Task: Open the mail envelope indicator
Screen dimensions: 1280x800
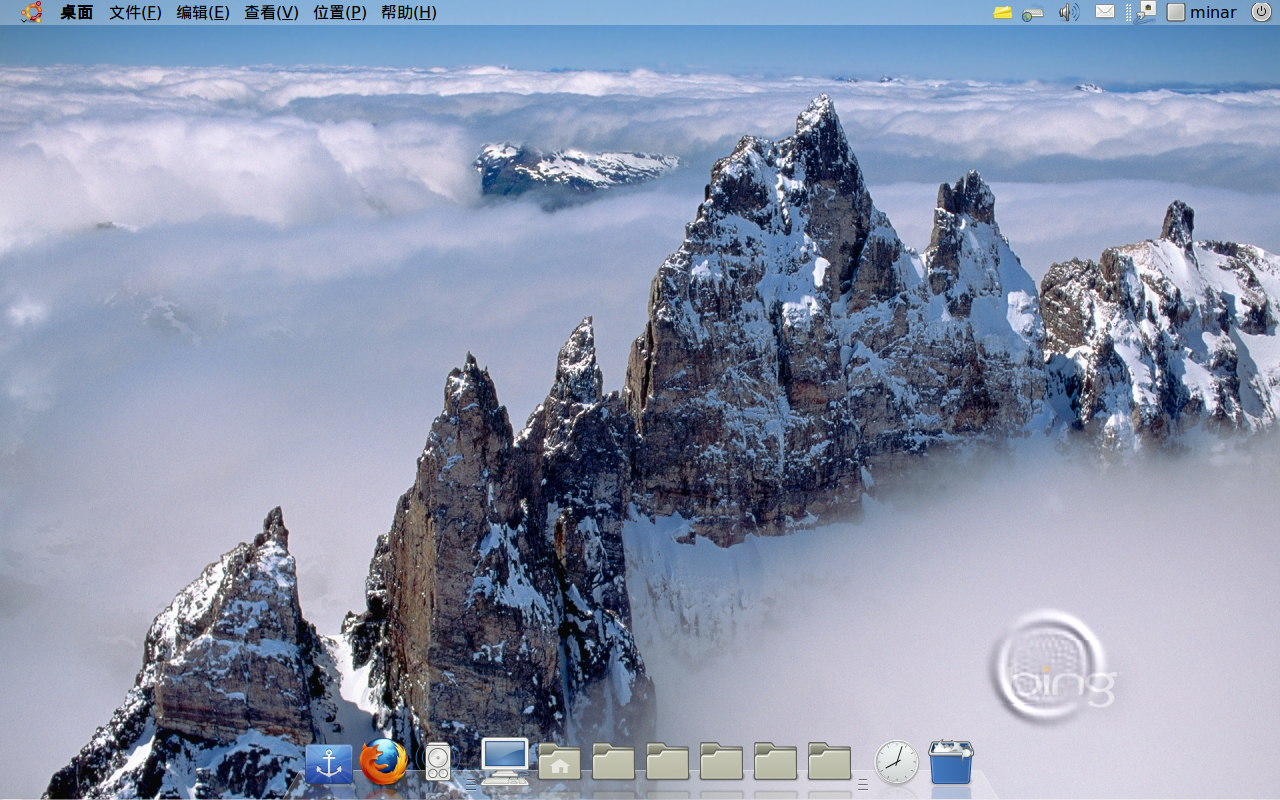Action: 1105,12
